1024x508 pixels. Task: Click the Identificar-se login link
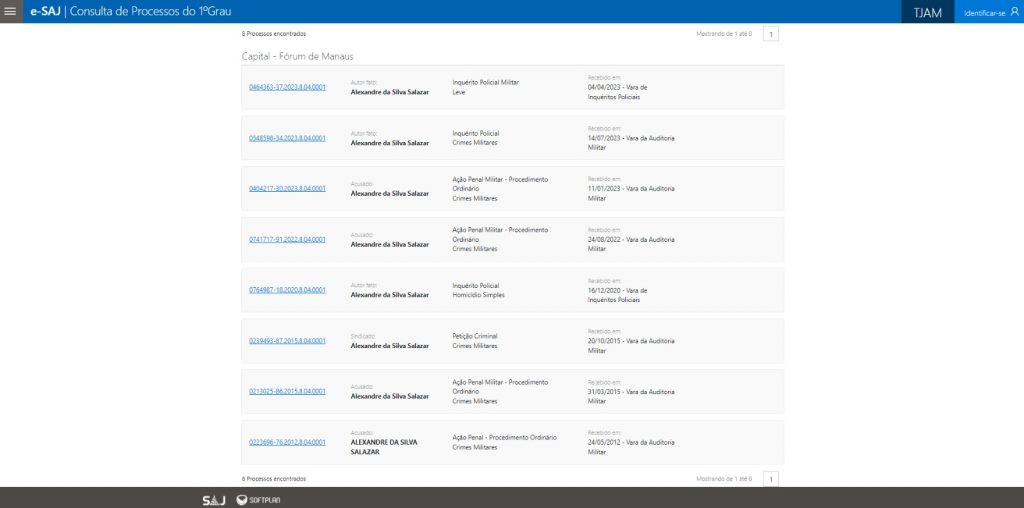click(984, 13)
